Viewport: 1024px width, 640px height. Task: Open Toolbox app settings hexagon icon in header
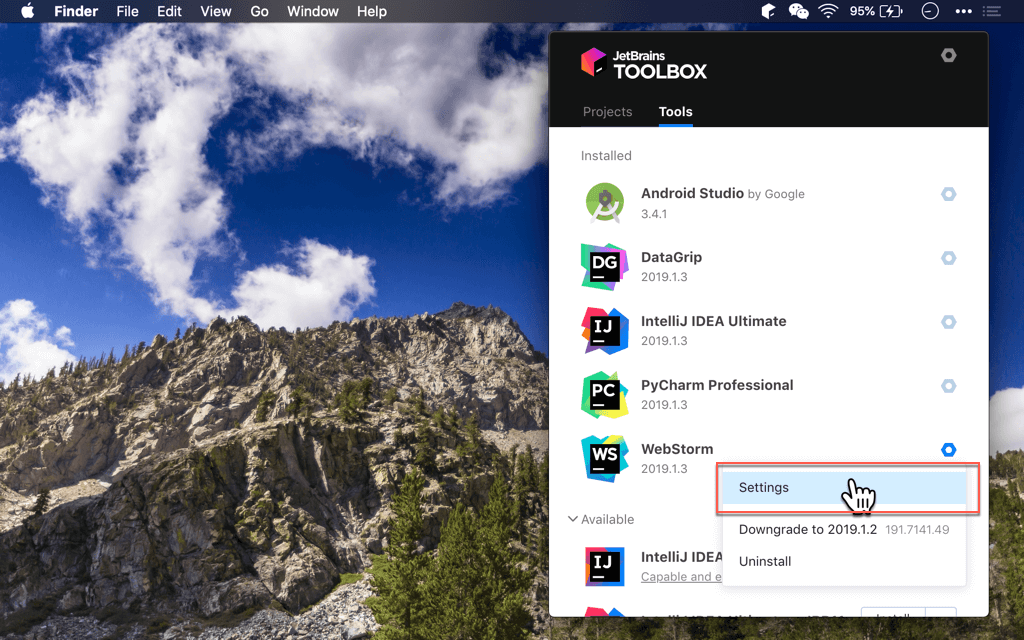(x=948, y=56)
